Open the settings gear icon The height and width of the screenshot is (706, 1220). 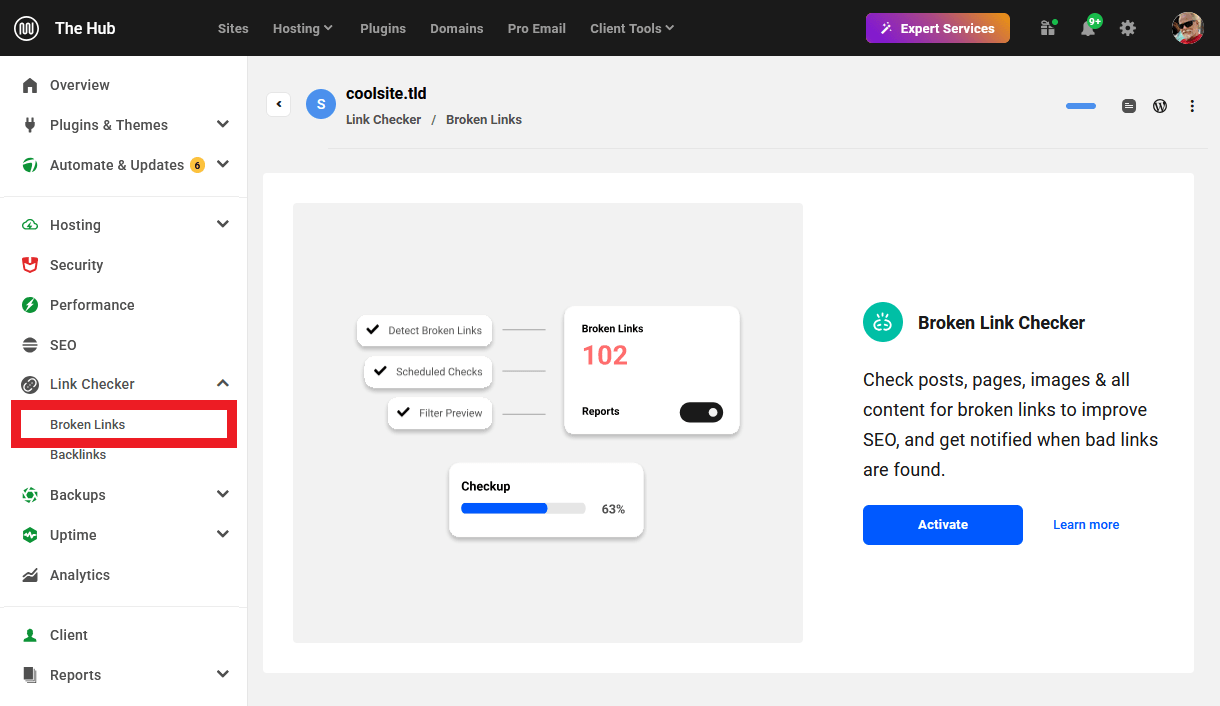coord(1128,28)
